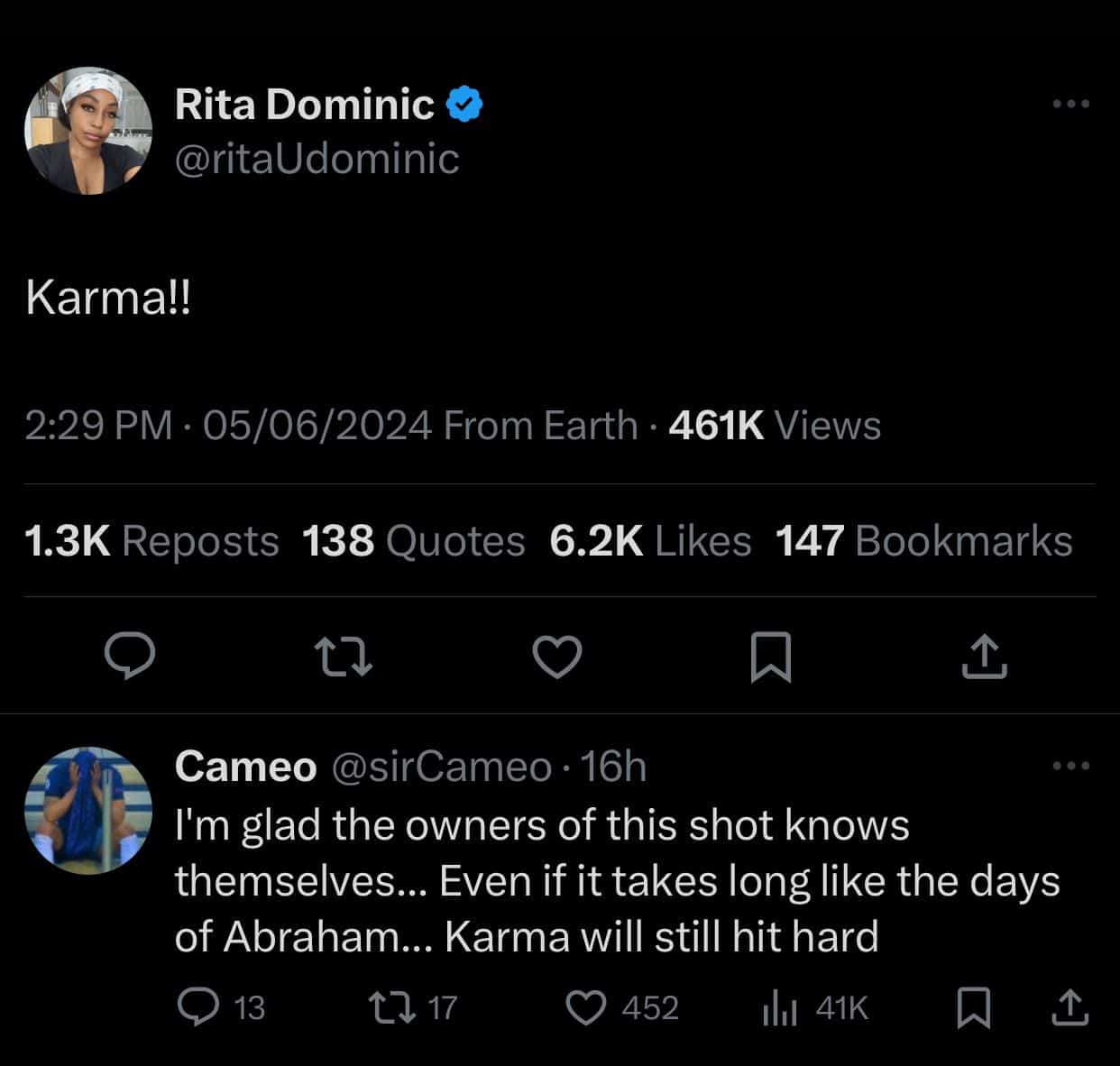Click the Rita Dominic verified badge

pyautogui.click(x=465, y=105)
